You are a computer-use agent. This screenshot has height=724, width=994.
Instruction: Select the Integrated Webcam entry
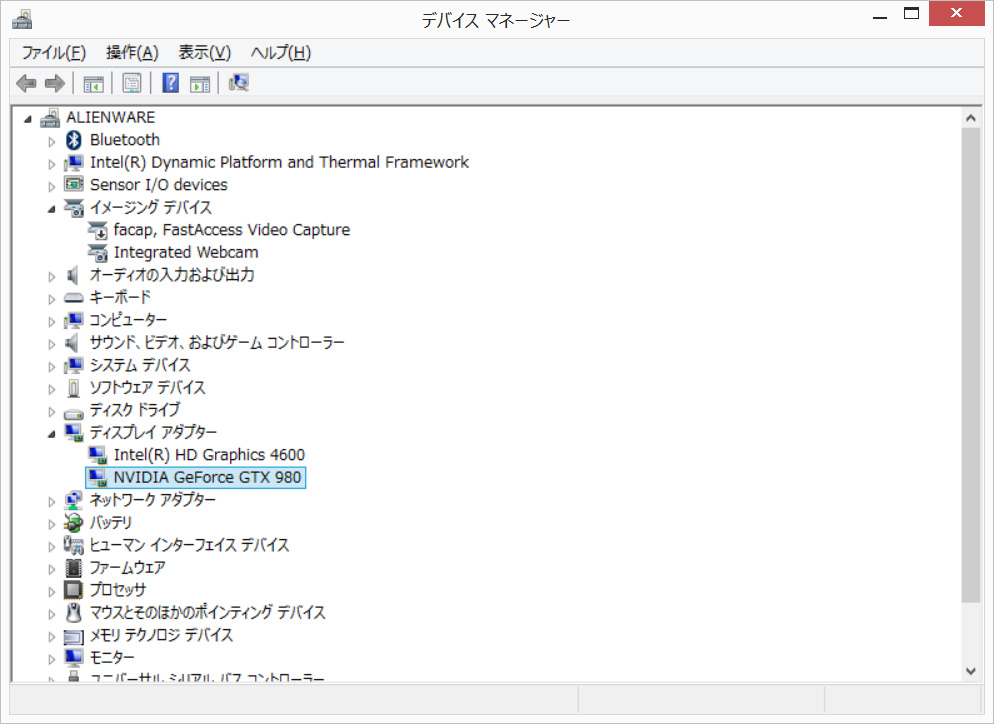click(186, 252)
